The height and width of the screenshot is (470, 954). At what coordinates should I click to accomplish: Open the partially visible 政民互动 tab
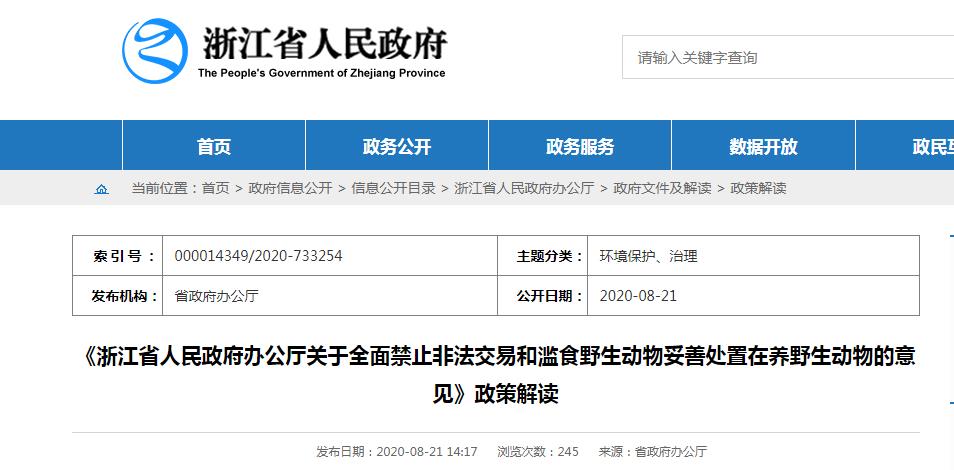click(x=932, y=146)
